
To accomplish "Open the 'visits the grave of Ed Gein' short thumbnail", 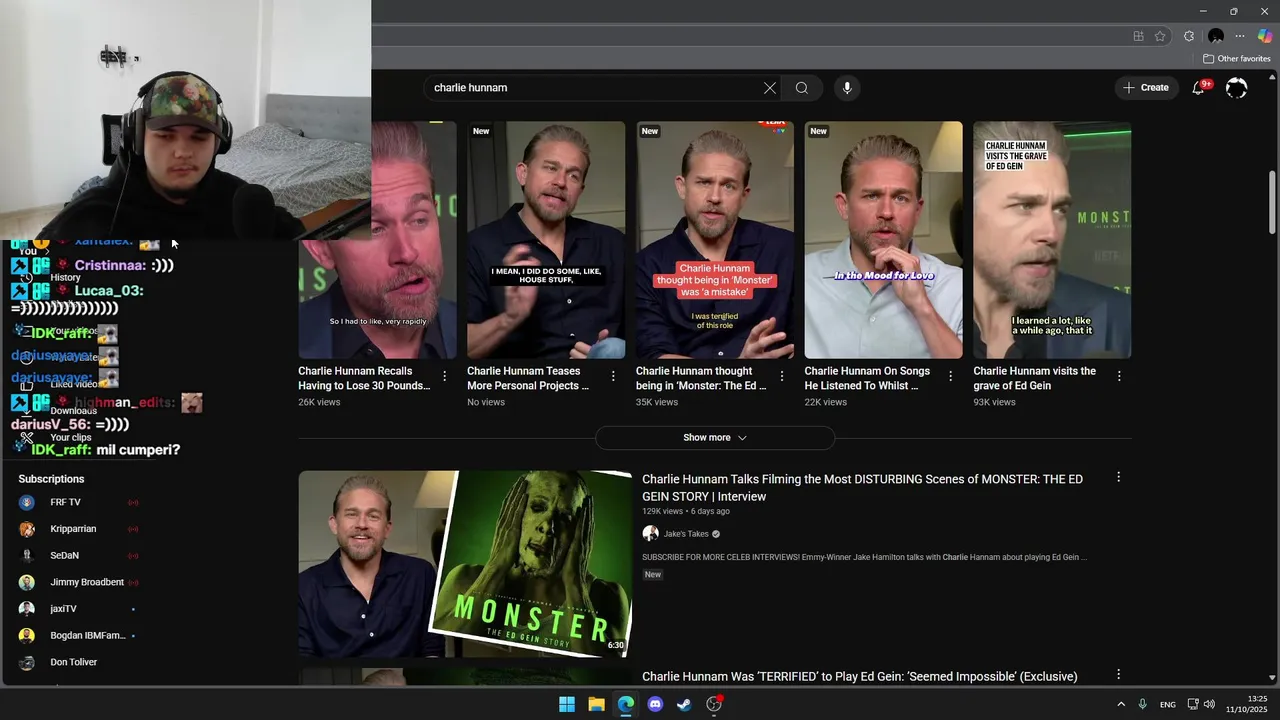I will tap(1052, 240).
